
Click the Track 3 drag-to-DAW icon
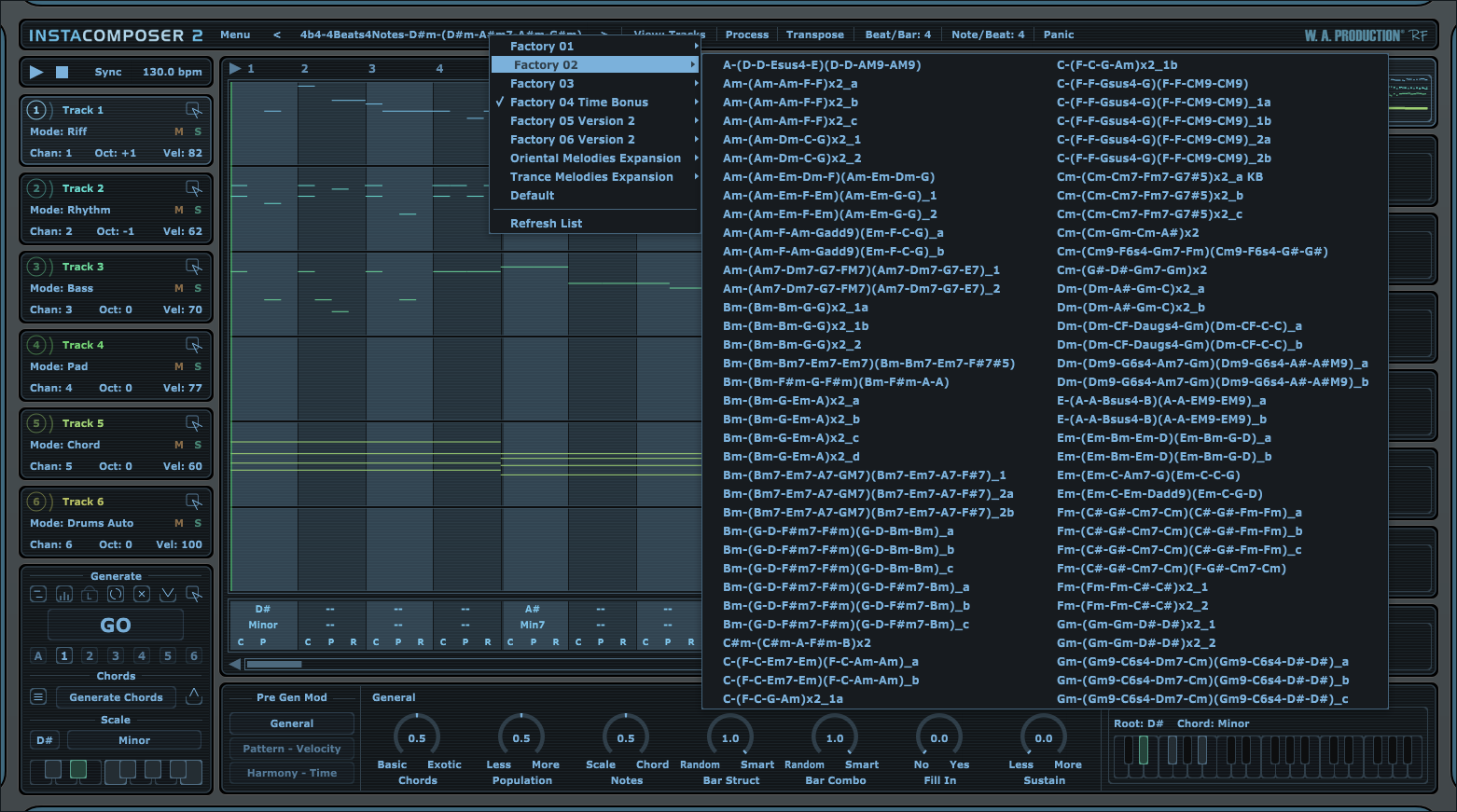coord(194,267)
